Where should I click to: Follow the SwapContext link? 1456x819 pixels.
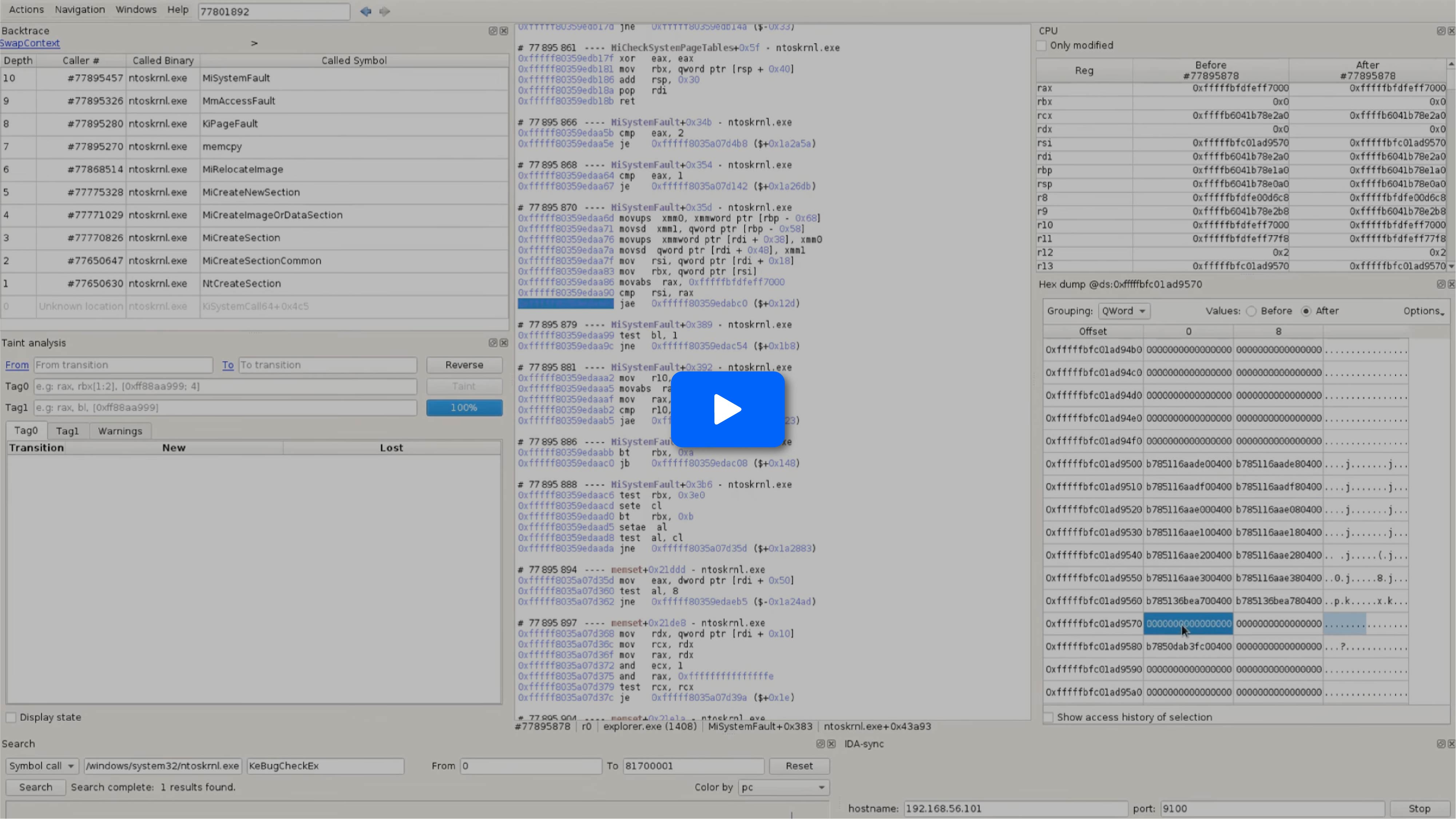[30, 44]
